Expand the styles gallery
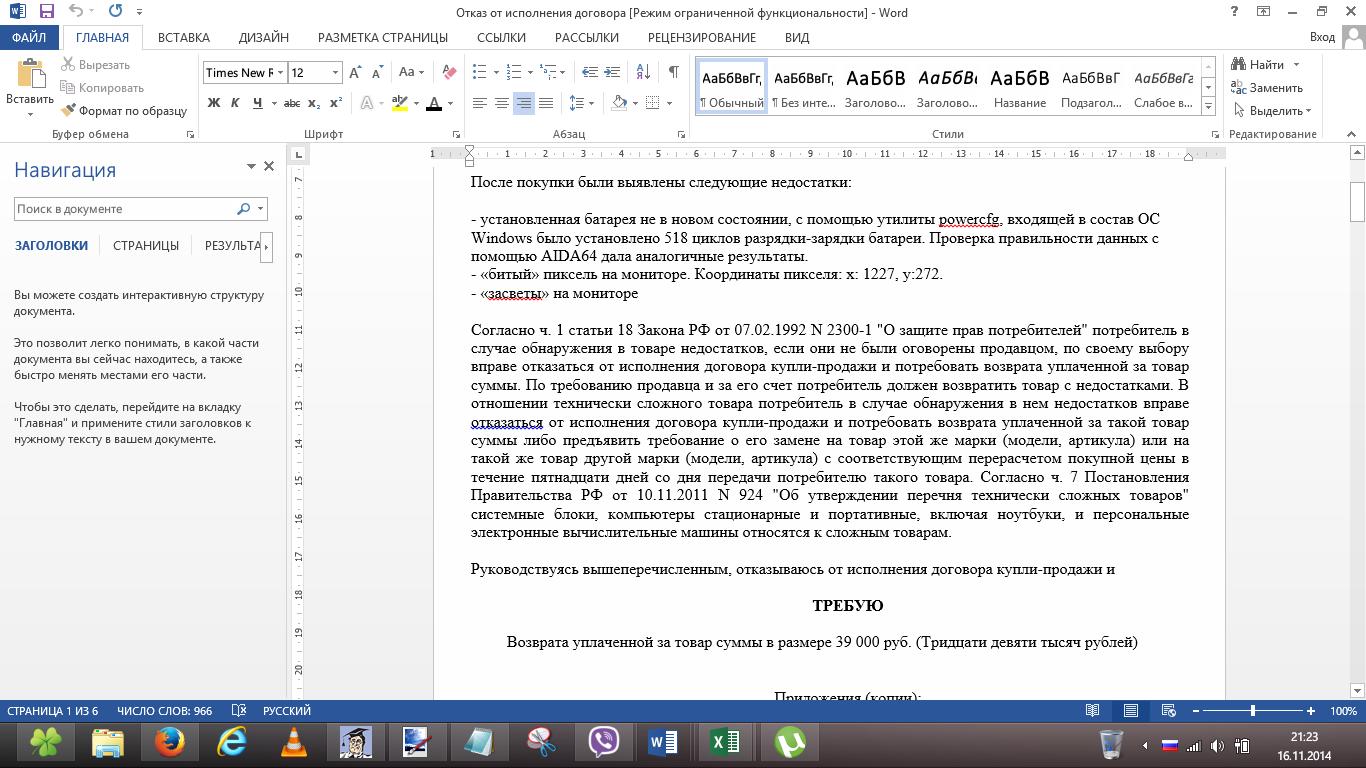Image resolution: width=1366 pixels, height=768 pixels. 1208,105
